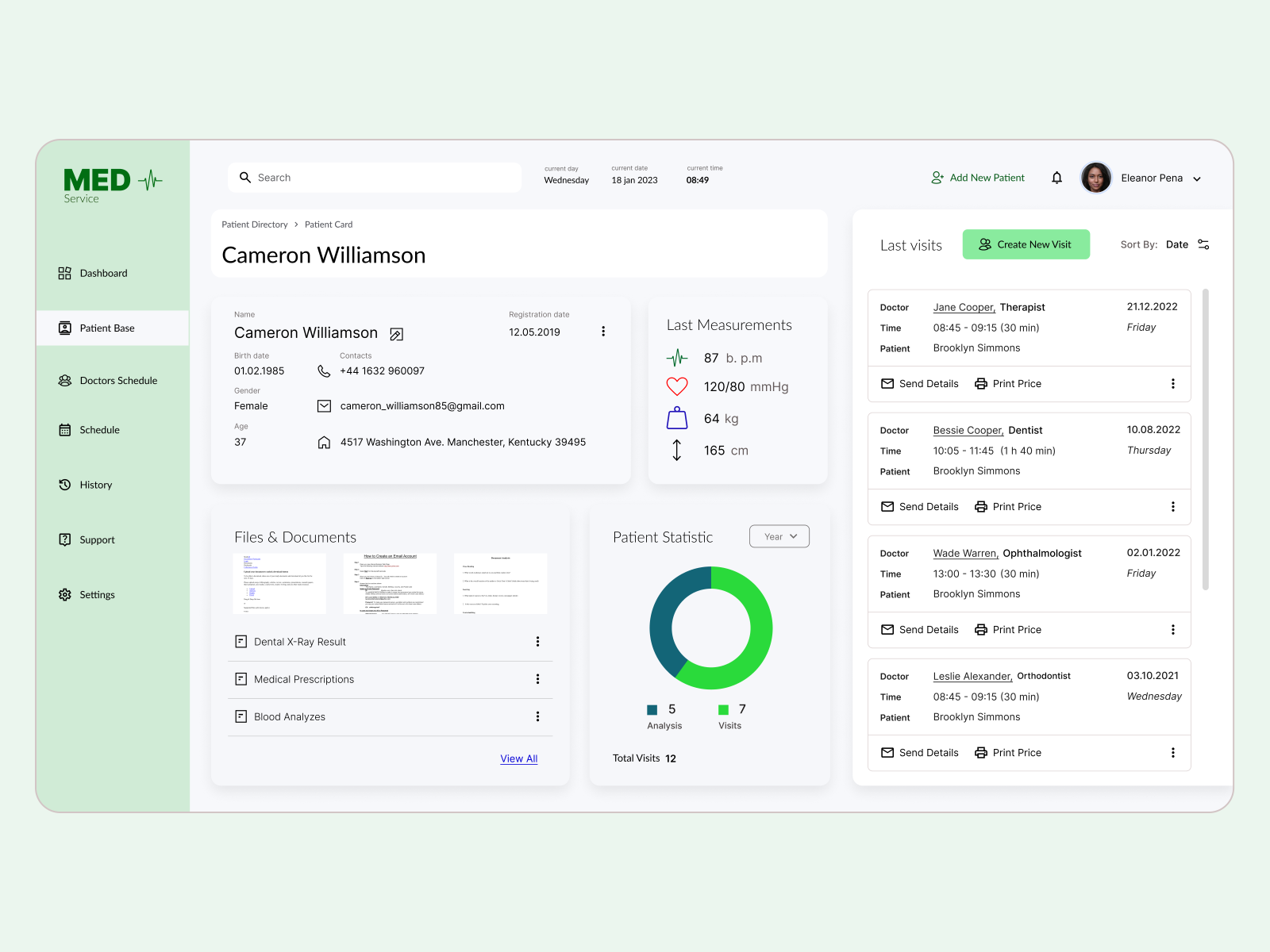This screenshot has width=1270, height=952.
Task: Click the search magnifier icon
Action: (x=245, y=177)
